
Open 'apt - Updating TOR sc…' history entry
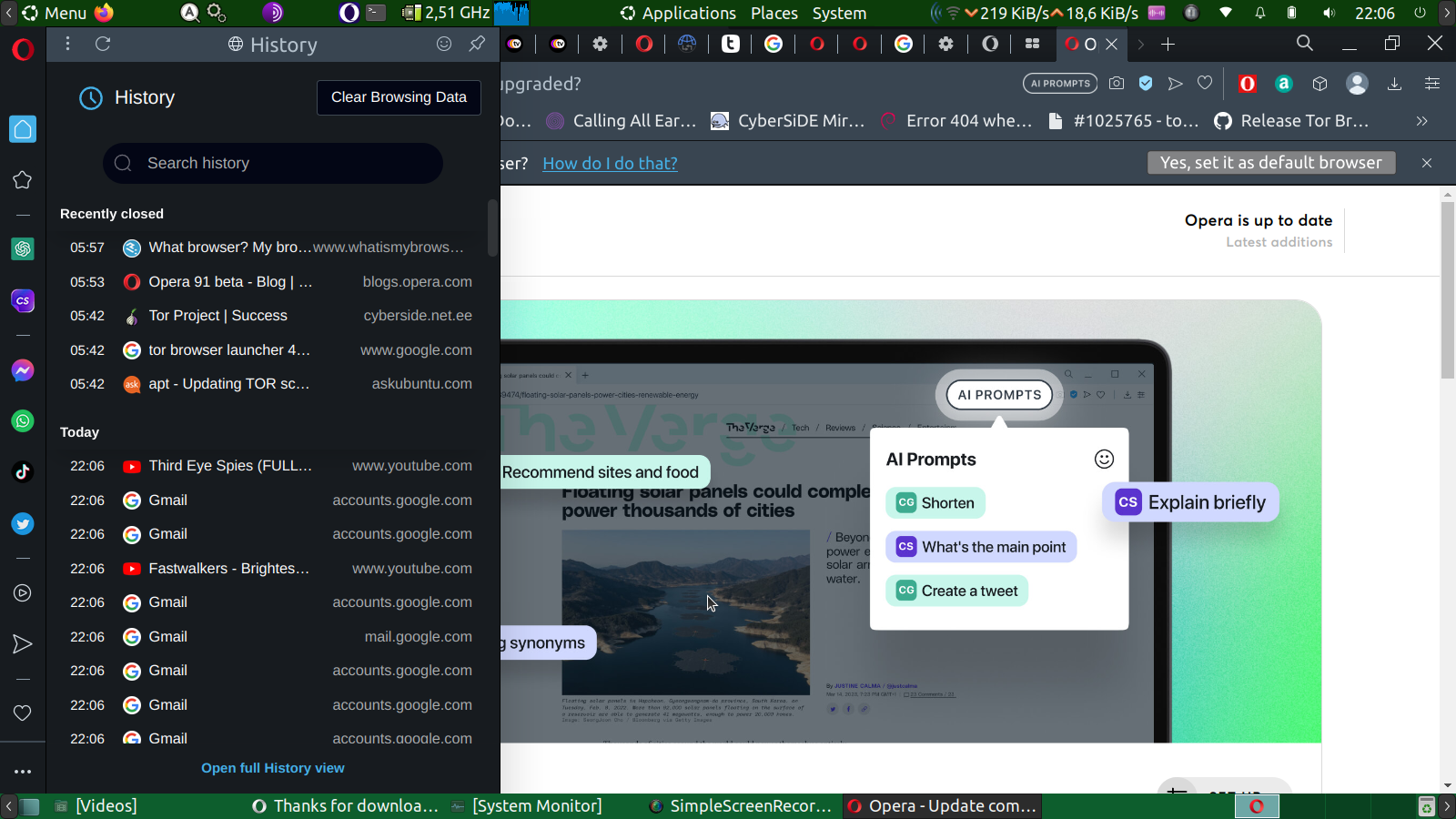[x=271, y=384]
